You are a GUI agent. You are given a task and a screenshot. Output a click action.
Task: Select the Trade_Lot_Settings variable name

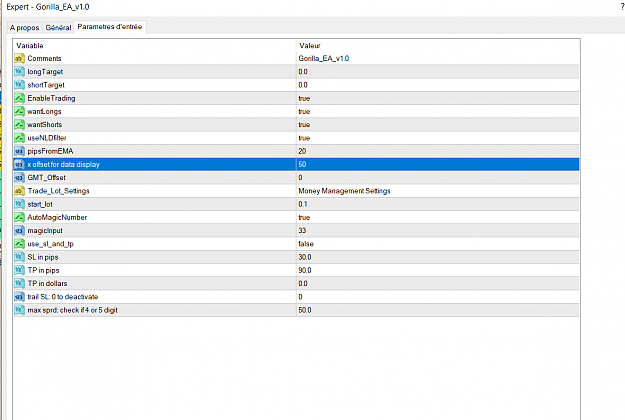58,191
